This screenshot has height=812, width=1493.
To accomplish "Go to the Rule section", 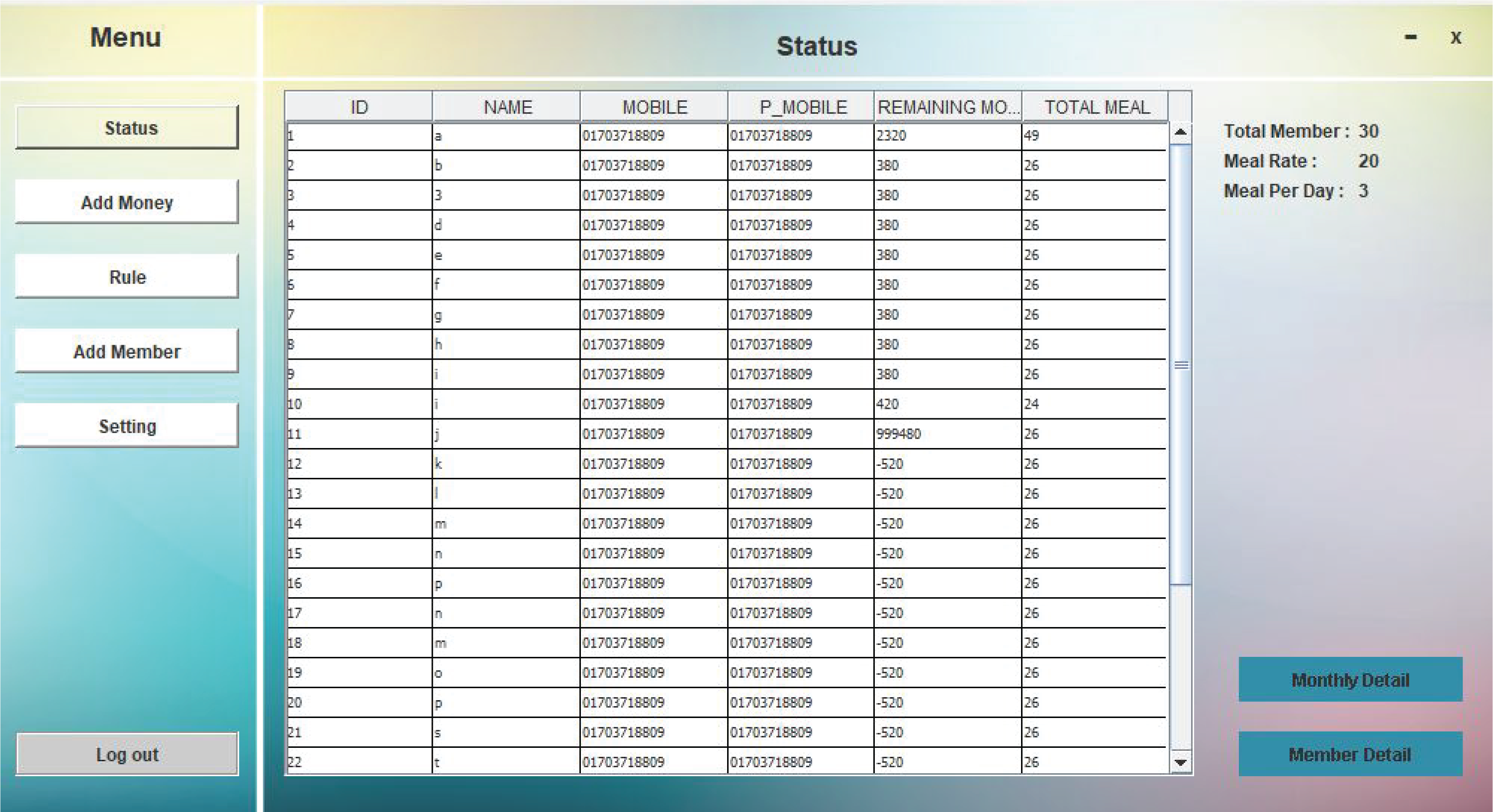I will (x=127, y=276).
